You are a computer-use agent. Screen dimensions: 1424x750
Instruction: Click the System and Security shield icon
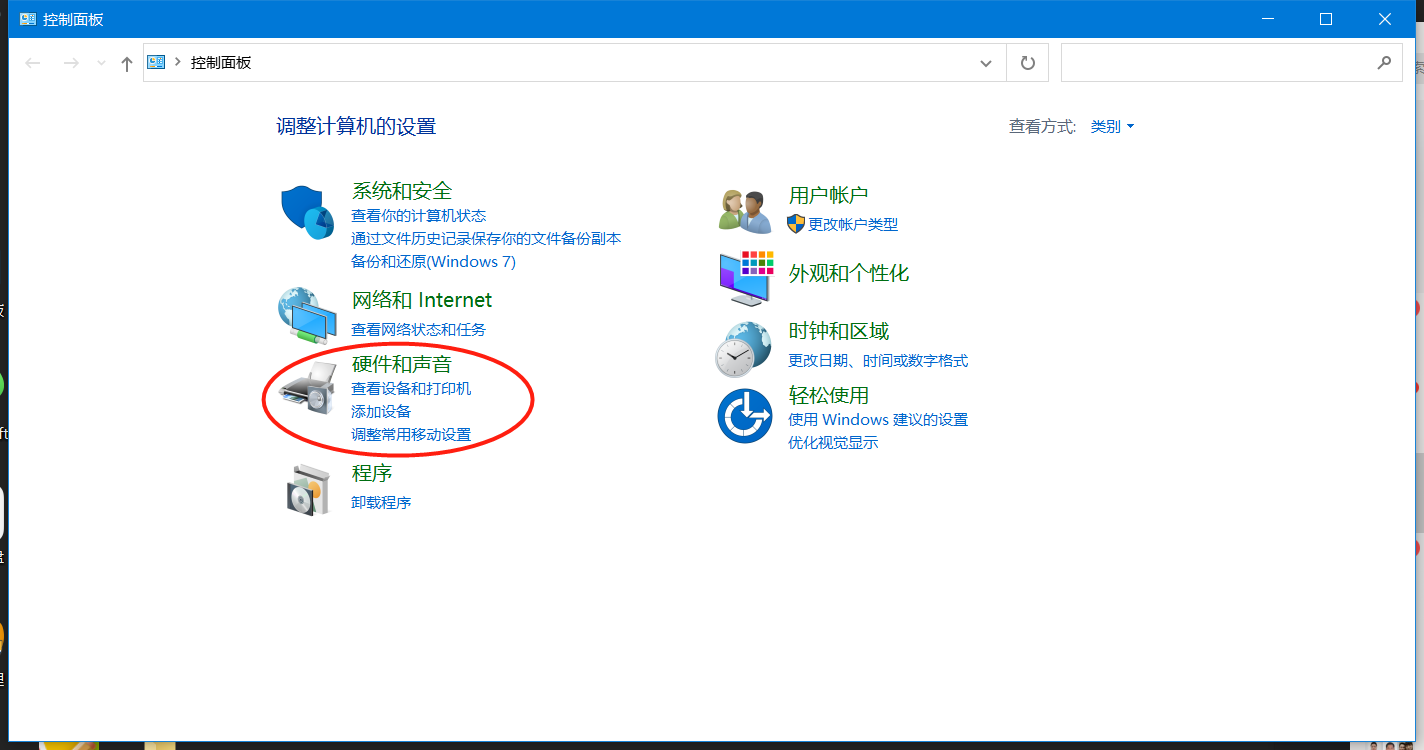coord(307,212)
